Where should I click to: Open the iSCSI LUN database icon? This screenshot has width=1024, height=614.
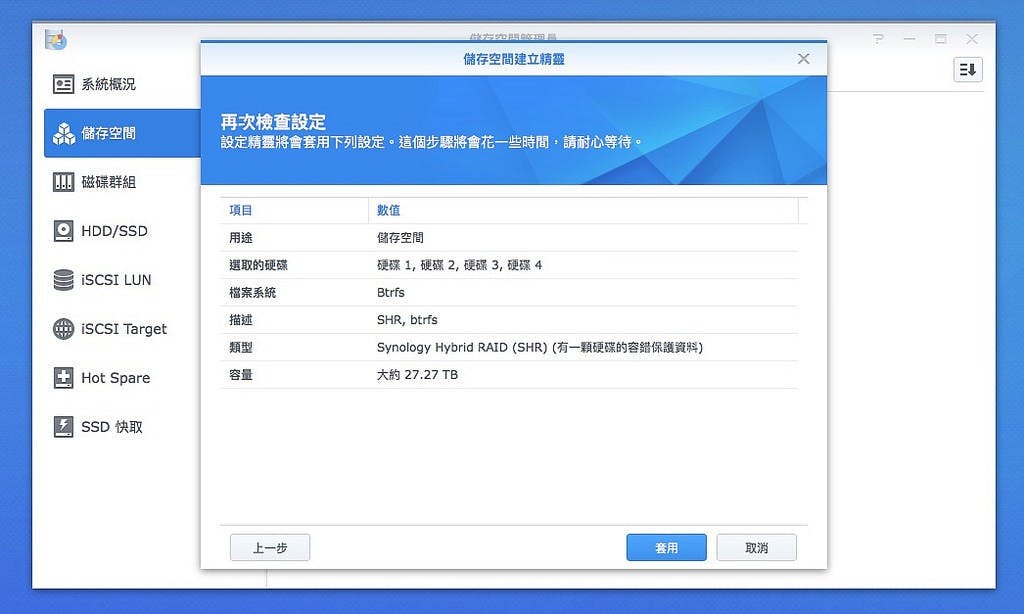(x=63, y=280)
